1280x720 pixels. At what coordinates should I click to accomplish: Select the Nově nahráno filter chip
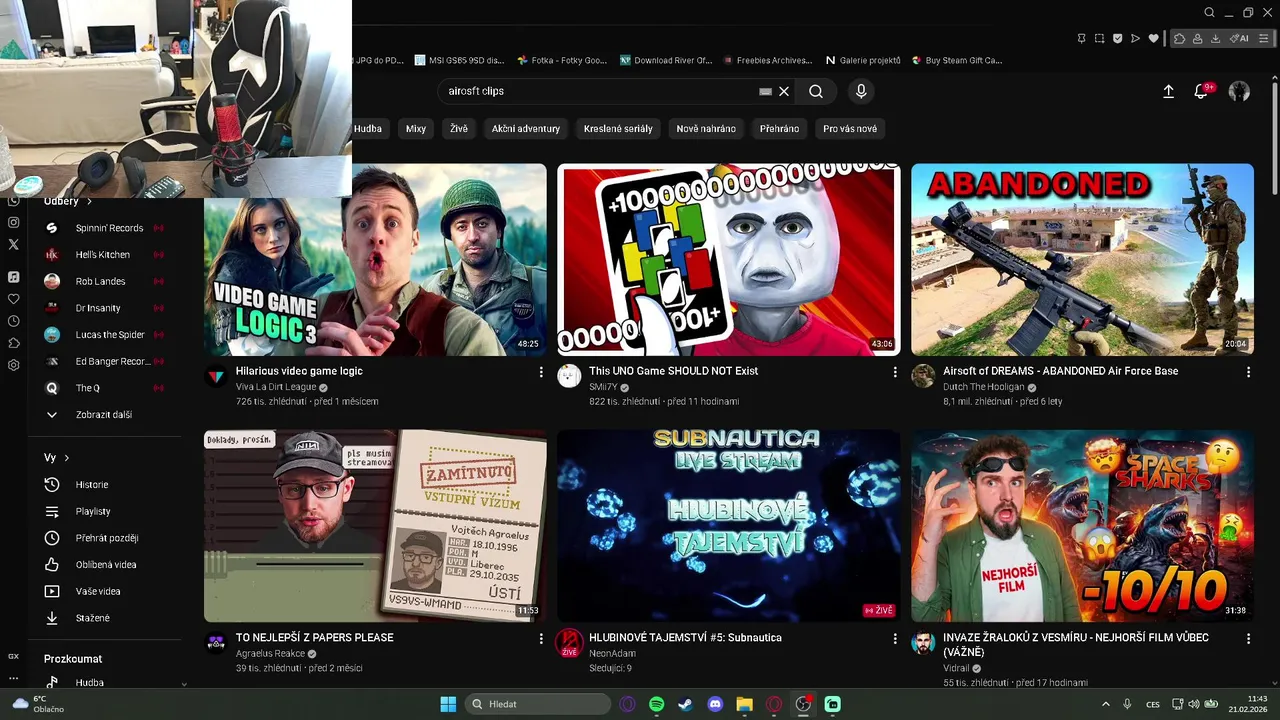(x=706, y=128)
